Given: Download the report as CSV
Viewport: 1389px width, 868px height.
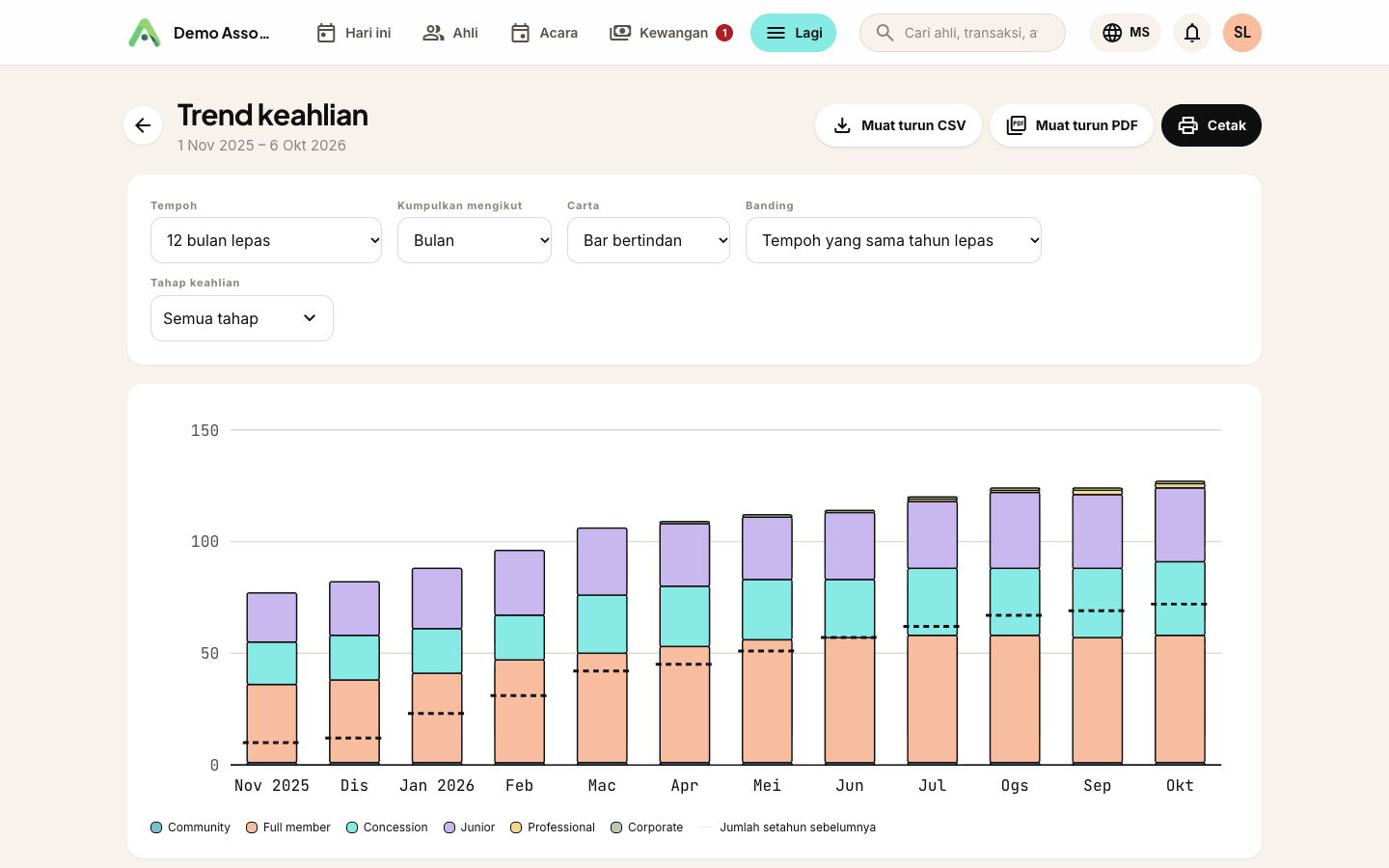Looking at the screenshot, I should pyautogui.click(x=898, y=125).
